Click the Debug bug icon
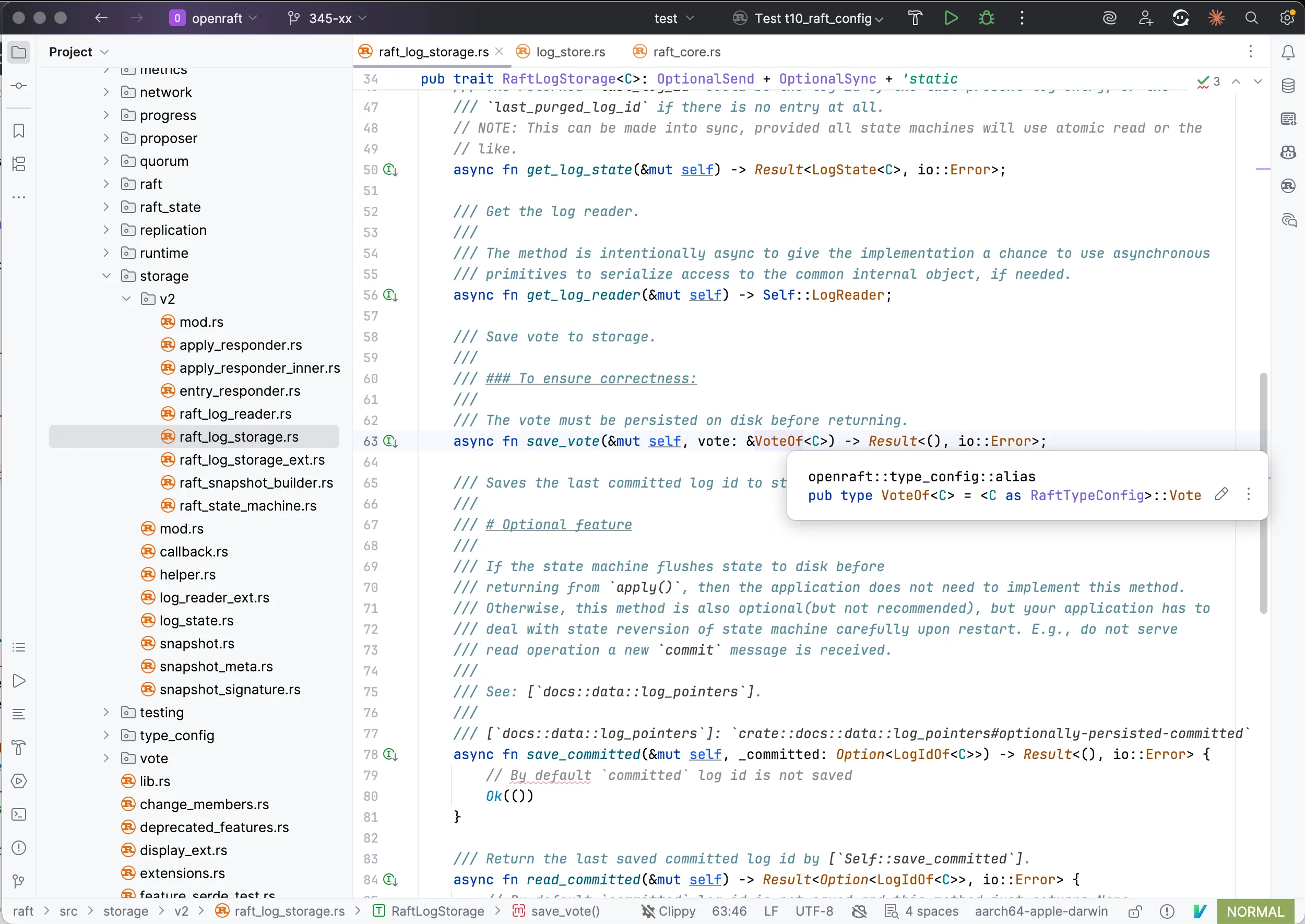 point(986,18)
